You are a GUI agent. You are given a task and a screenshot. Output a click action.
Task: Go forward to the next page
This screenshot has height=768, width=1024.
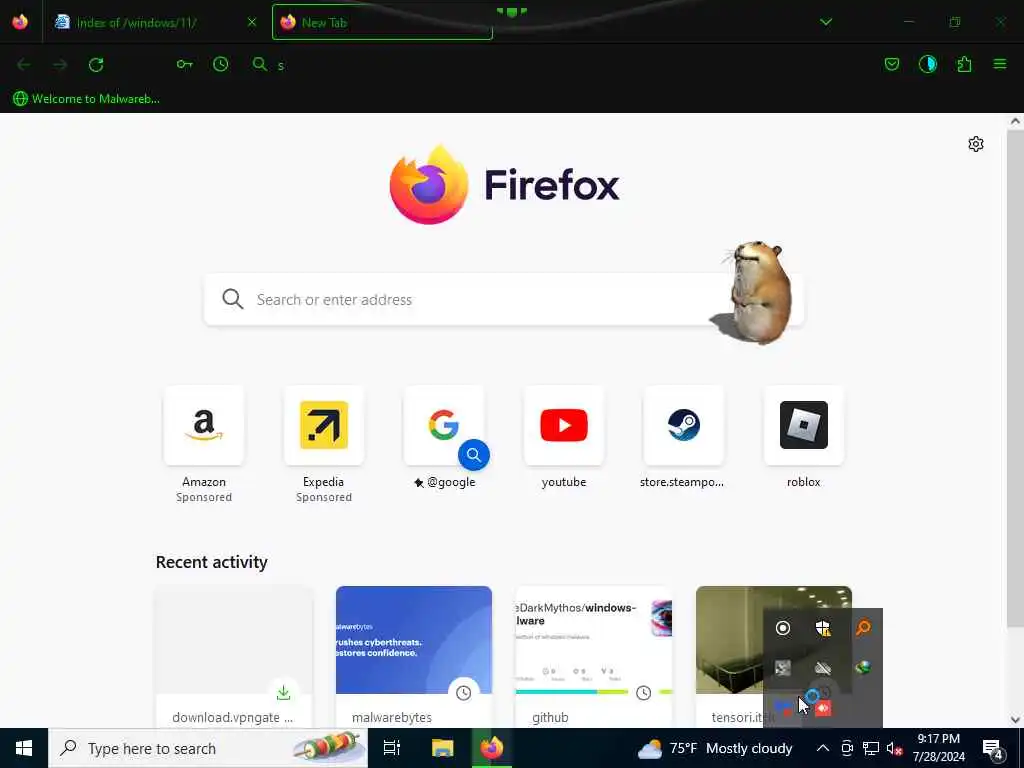[x=60, y=64]
